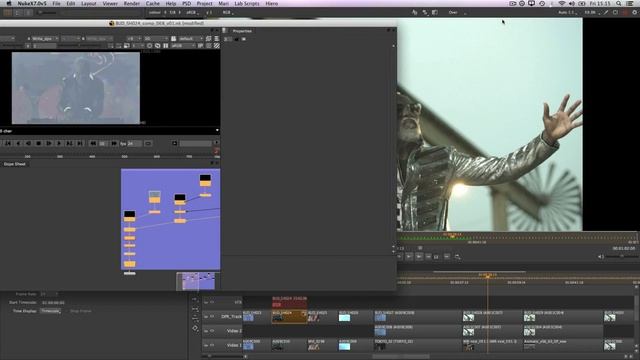Open the default view dropdown in viewer

[x=191, y=38]
